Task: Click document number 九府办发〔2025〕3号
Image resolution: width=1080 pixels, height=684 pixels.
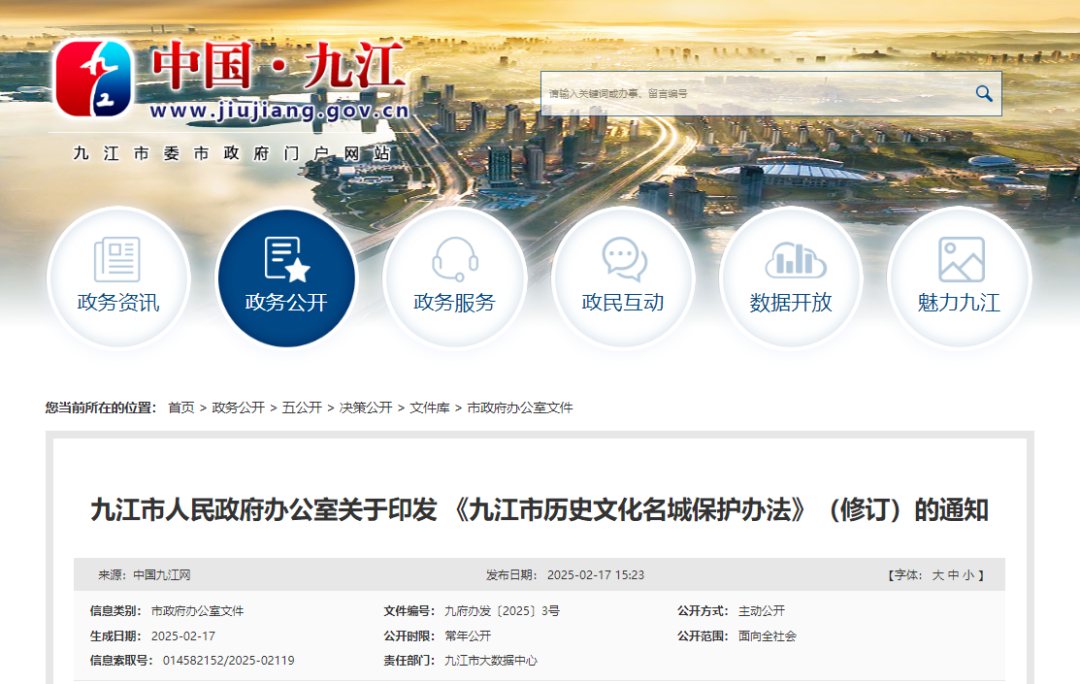Action: [502, 611]
